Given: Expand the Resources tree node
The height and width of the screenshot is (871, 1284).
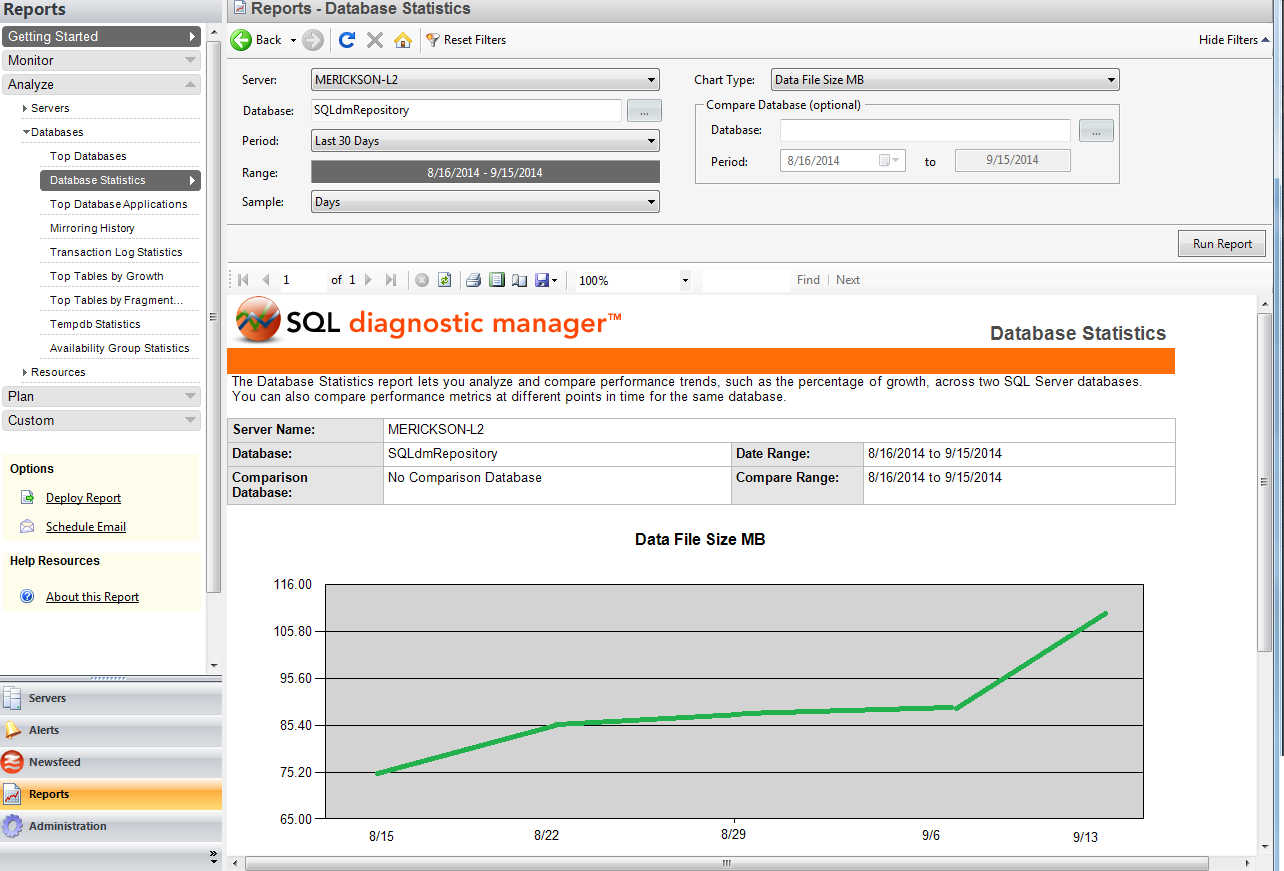Looking at the screenshot, I should pyautogui.click(x=25, y=372).
